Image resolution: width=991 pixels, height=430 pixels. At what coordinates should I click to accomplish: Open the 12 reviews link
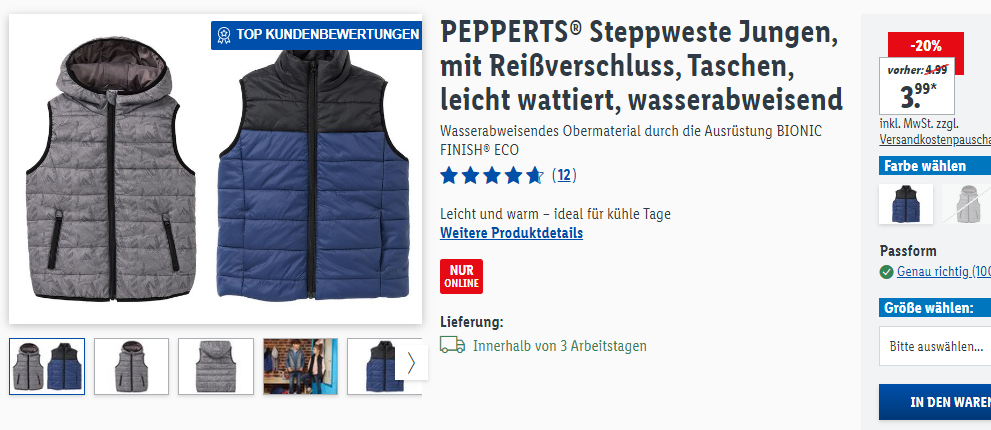[x=564, y=175]
